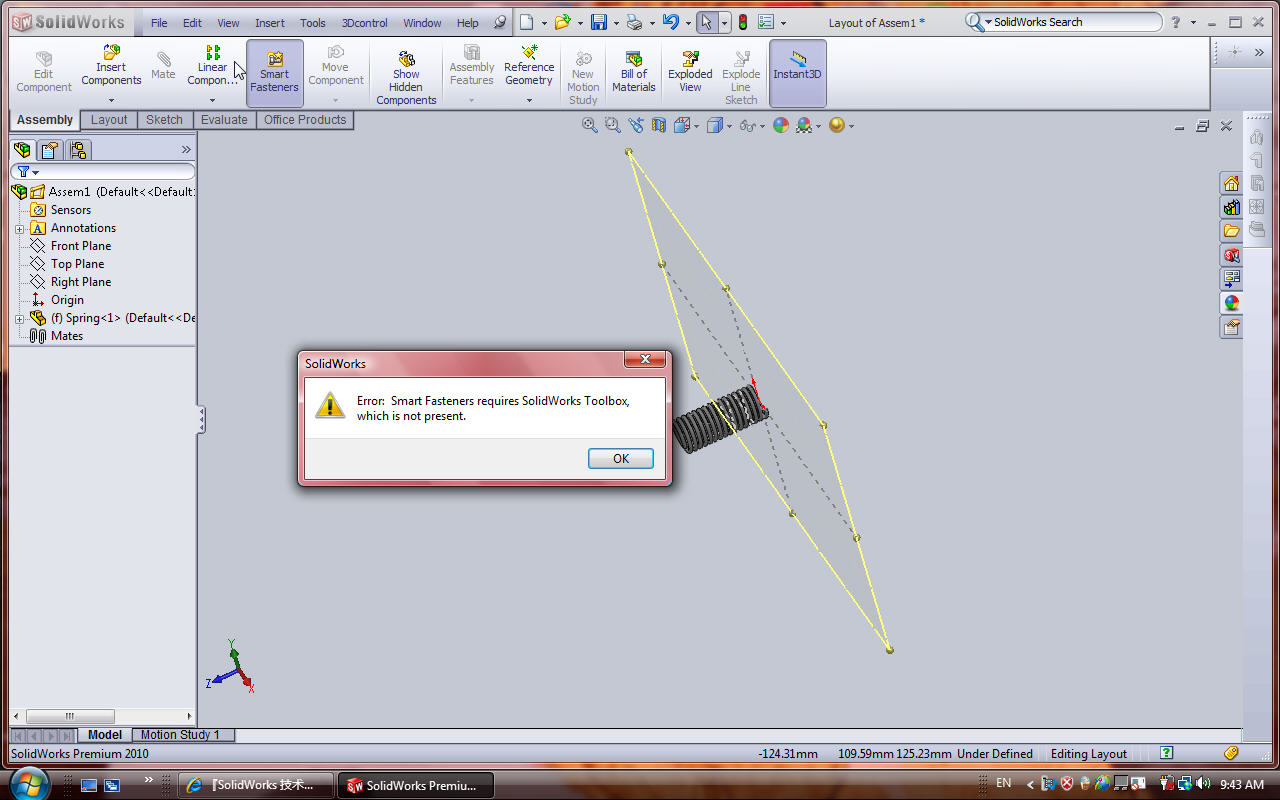Open the ConfigurationManager tab icon
Viewport: 1280px width, 800px height.
pyautogui.click(x=78, y=150)
